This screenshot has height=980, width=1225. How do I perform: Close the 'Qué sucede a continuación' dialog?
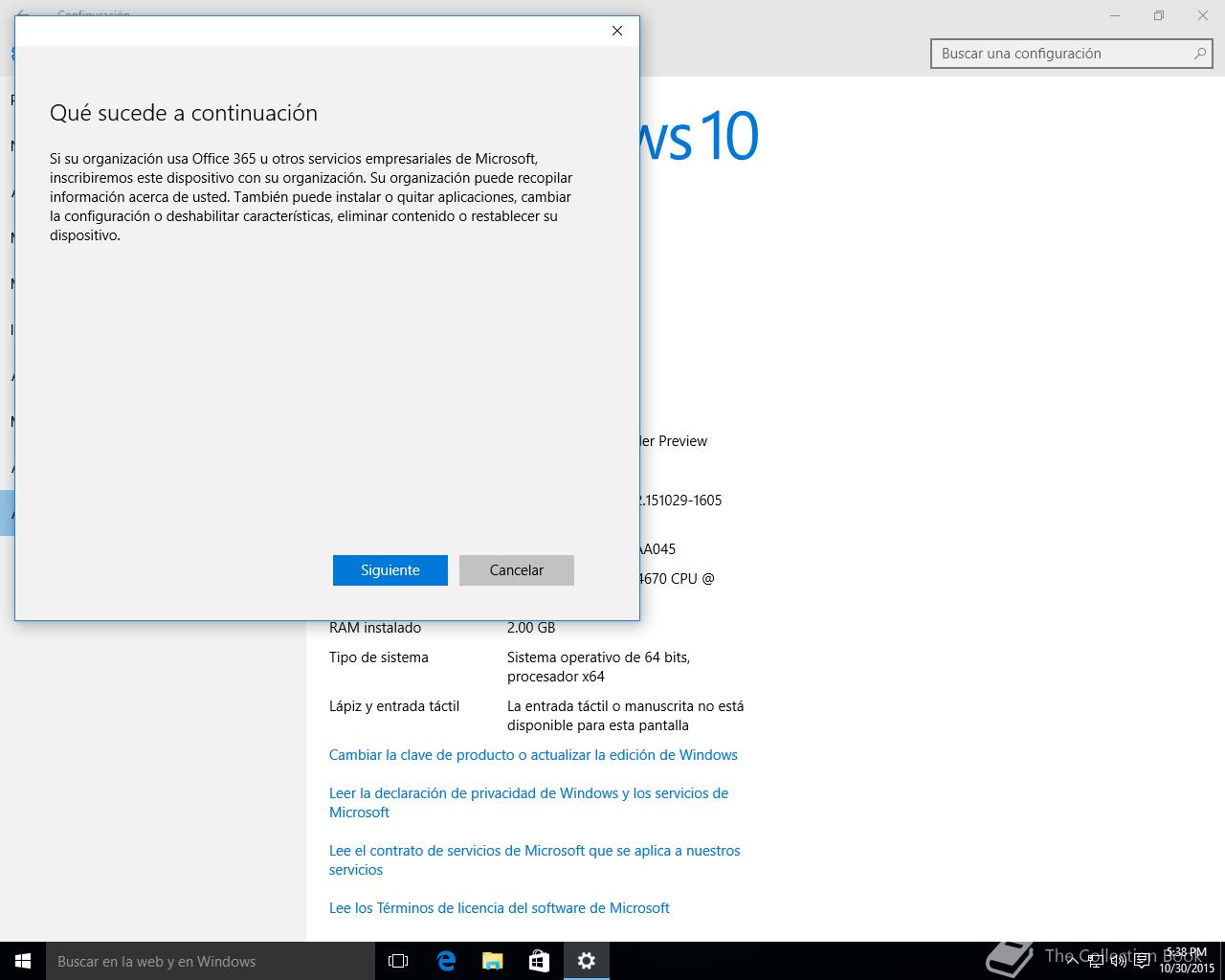(617, 31)
